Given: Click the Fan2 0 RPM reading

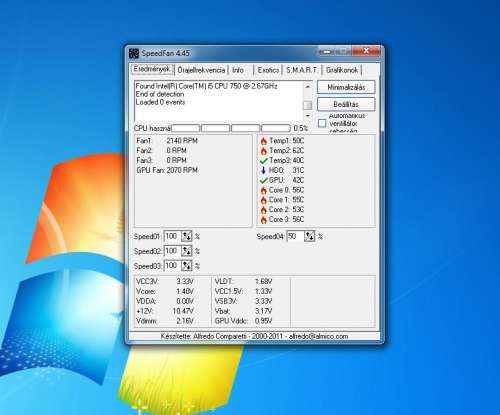Looking at the screenshot, I should 161,151.
